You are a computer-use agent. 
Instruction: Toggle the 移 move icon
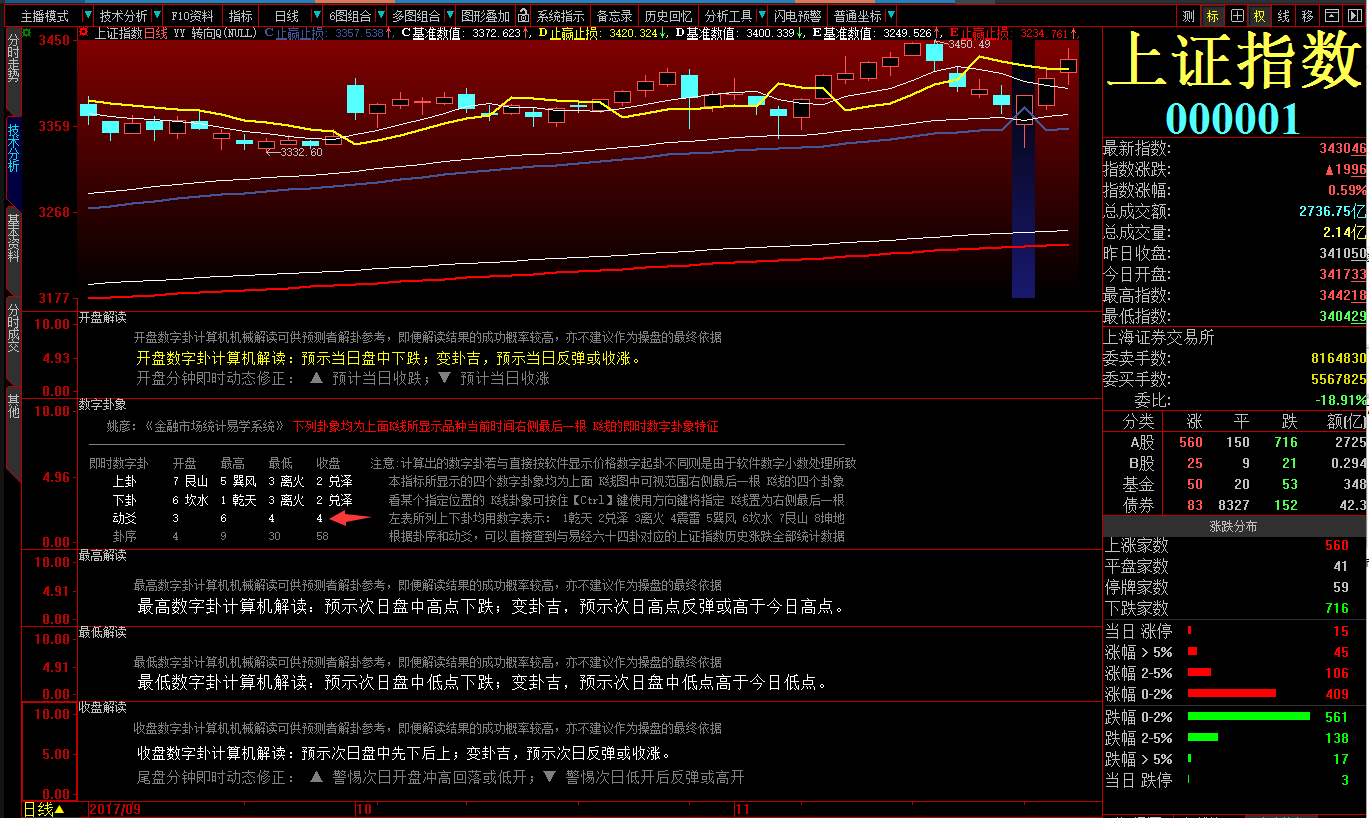[1308, 16]
